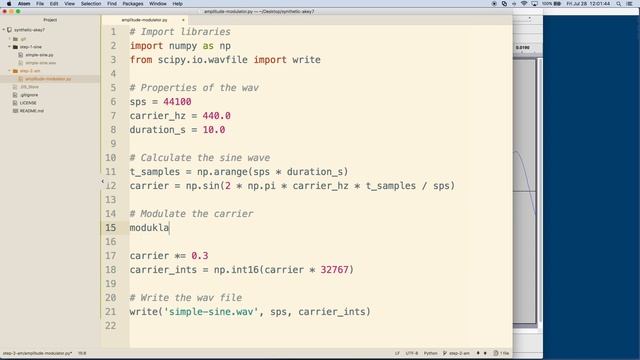Collapse the synthetic-asey7 project root
Image resolution: width=640 pixels, height=360 pixels.
tap(4, 30)
